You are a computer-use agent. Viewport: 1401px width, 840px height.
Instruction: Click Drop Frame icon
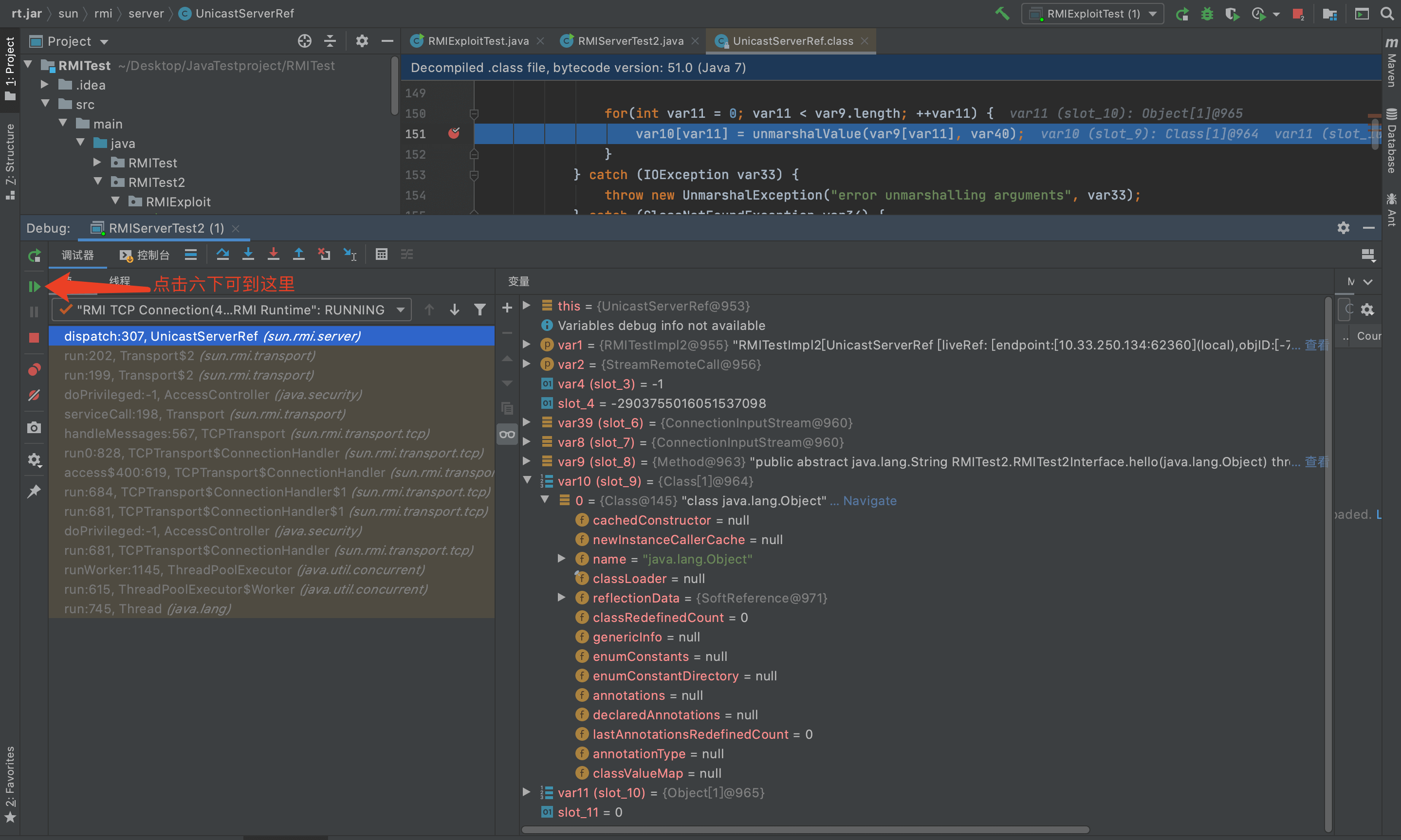click(324, 254)
